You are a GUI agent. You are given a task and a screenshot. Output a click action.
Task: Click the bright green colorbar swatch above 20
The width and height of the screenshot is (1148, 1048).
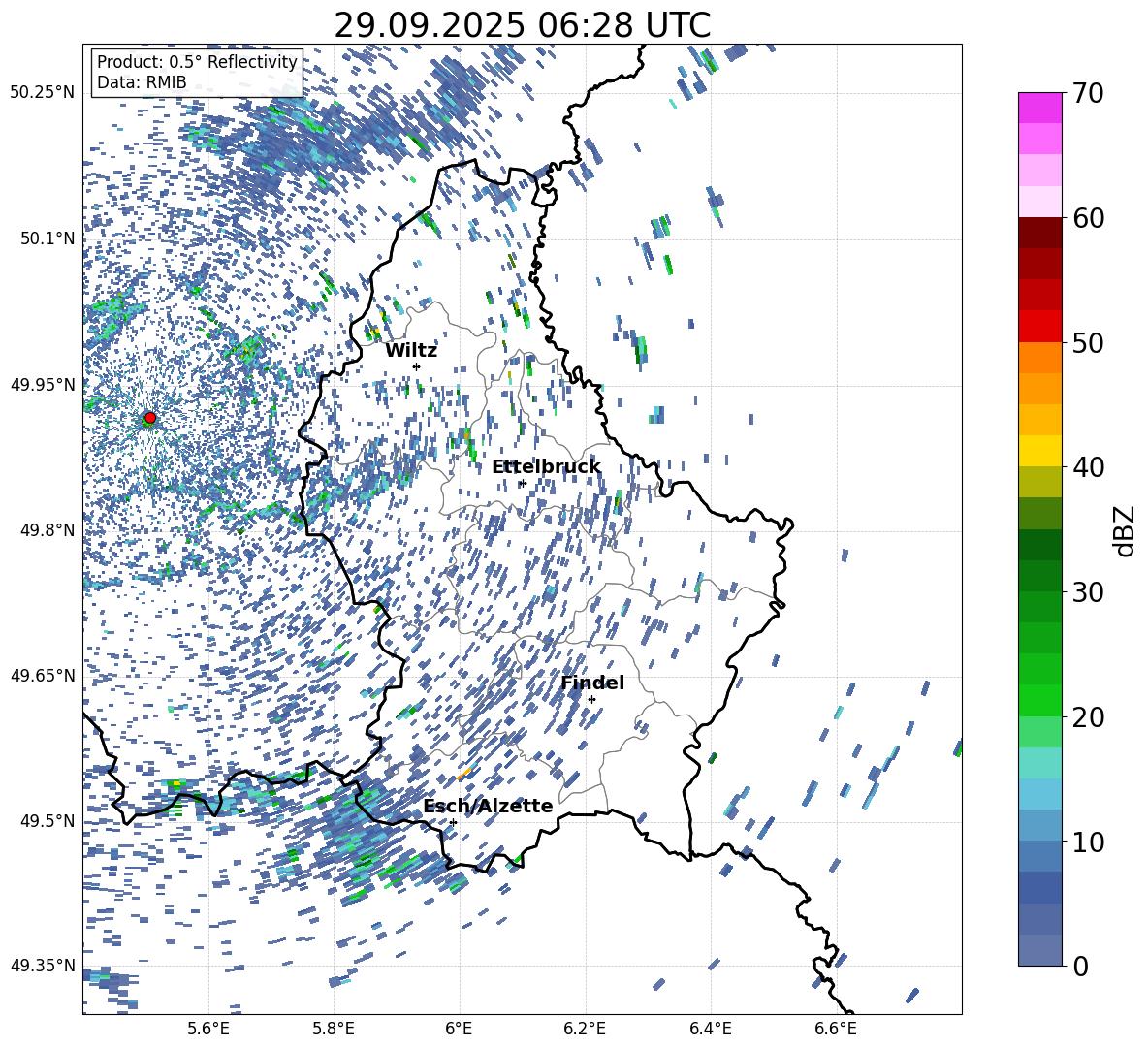tap(1039, 700)
